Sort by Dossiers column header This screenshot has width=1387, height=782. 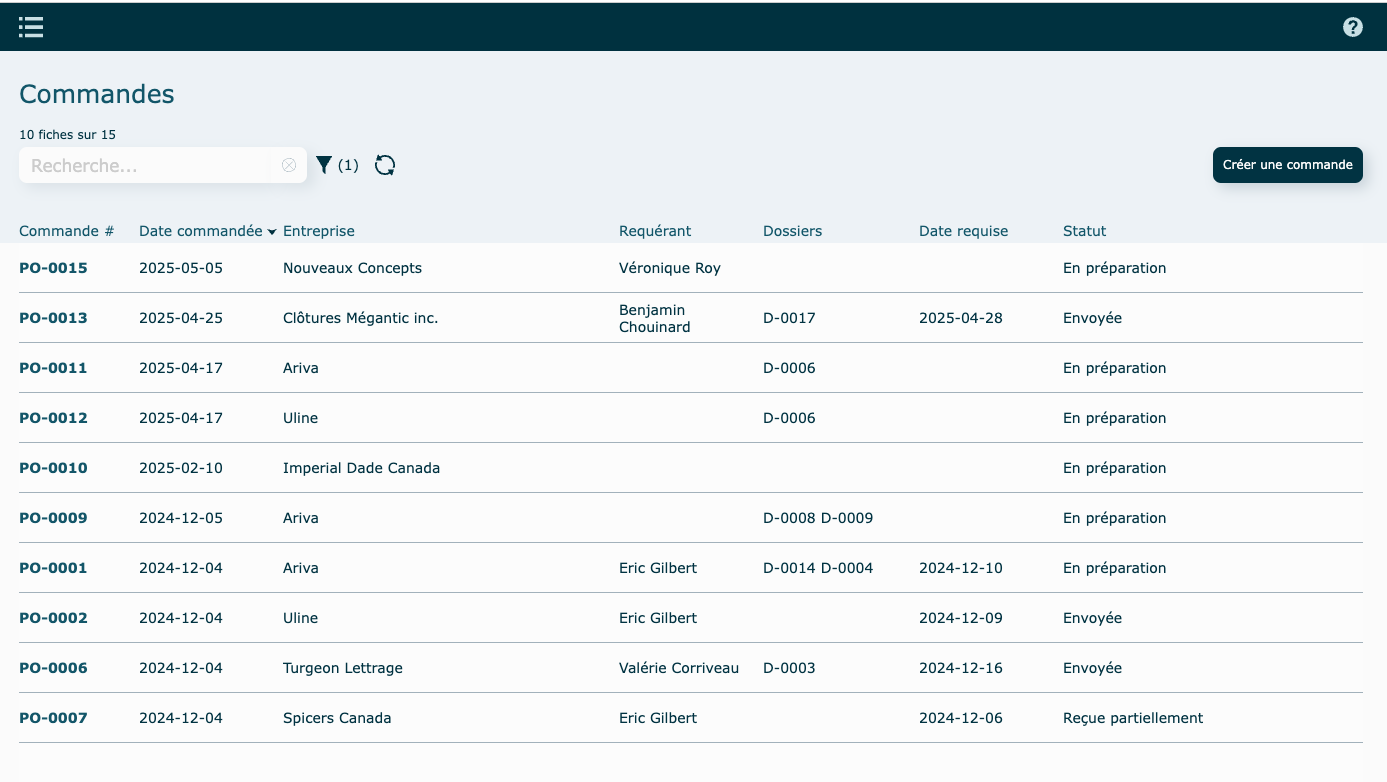click(792, 231)
